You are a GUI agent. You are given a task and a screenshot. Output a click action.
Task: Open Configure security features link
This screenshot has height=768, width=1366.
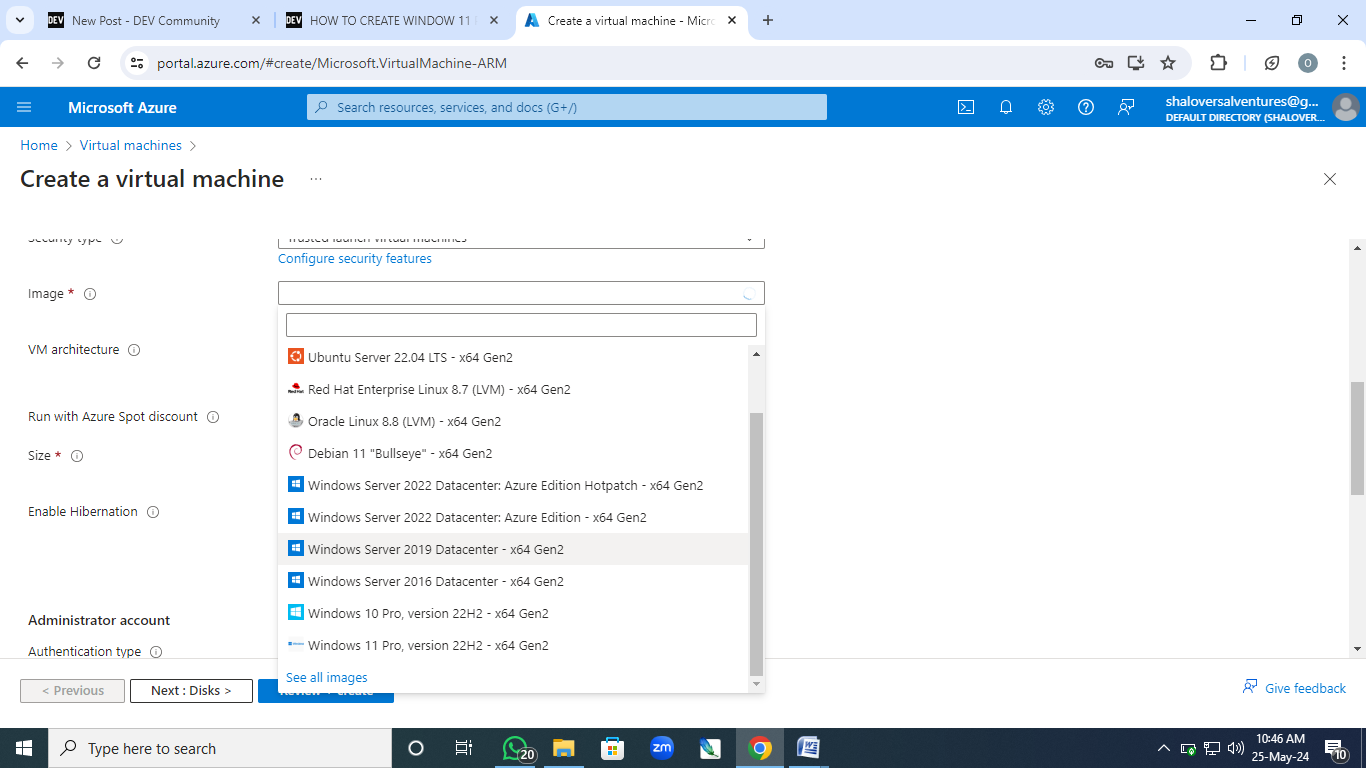click(x=355, y=258)
